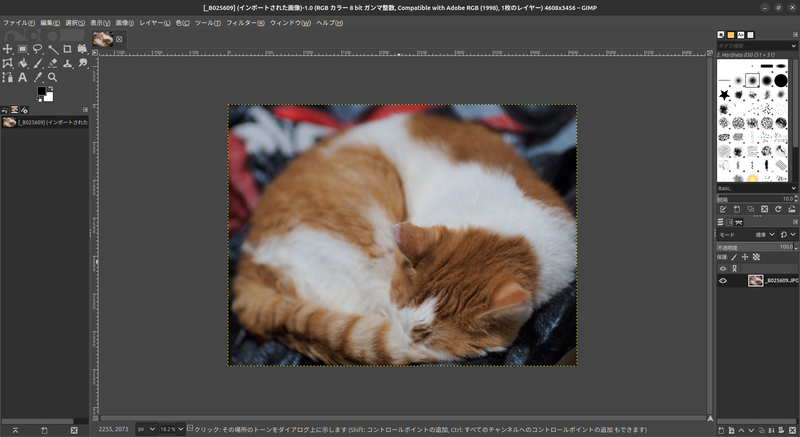Open the レイヤー(L) menu
Viewport: 800px width, 437px height.
(x=155, y=23)
